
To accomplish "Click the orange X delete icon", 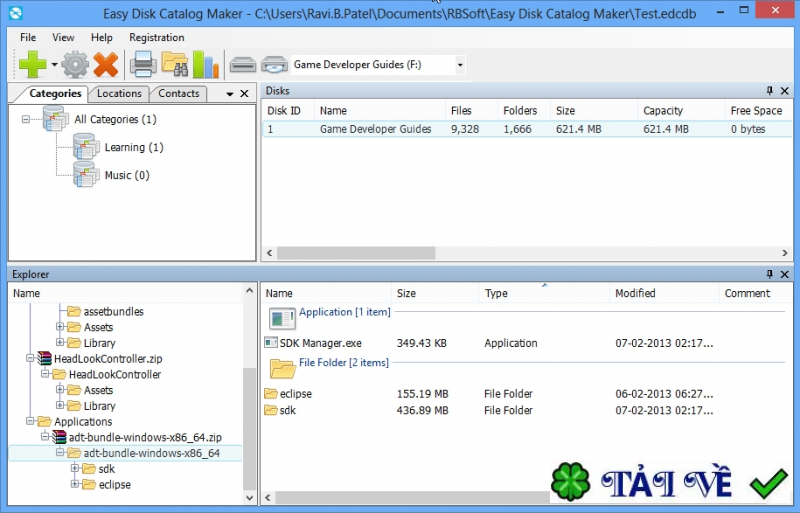I will 105,65.
